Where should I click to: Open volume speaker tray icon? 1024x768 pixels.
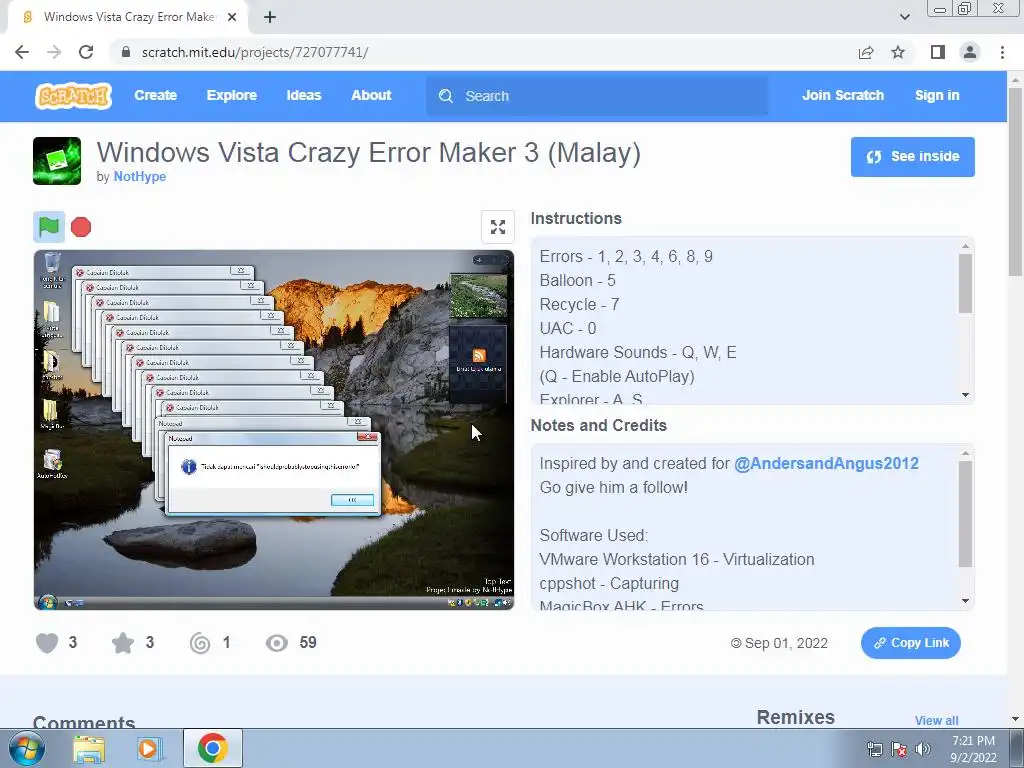pos(923,749)
